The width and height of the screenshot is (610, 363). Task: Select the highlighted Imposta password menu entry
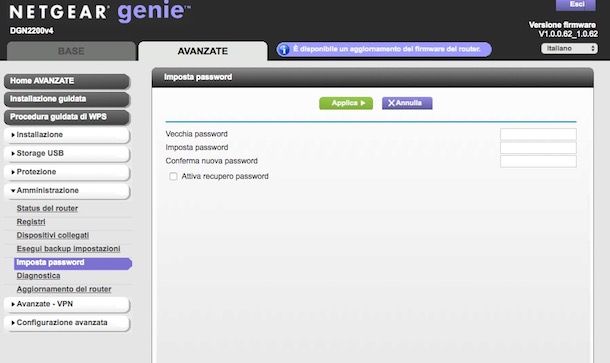73,263
